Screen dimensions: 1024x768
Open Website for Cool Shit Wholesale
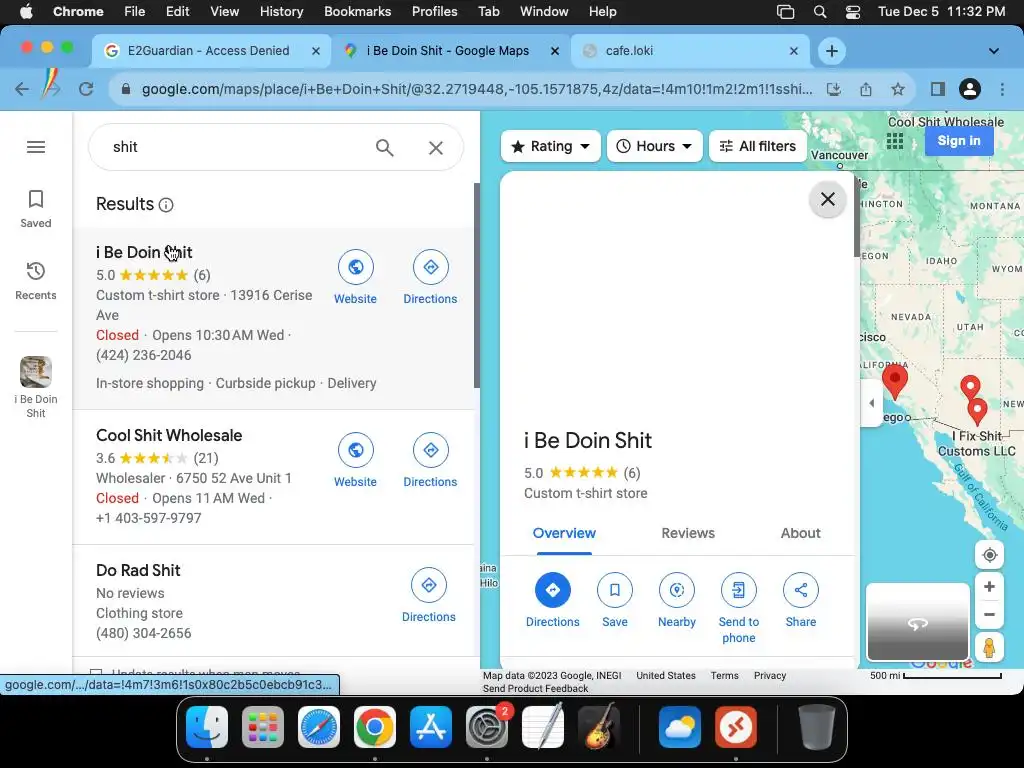(355, 460)
